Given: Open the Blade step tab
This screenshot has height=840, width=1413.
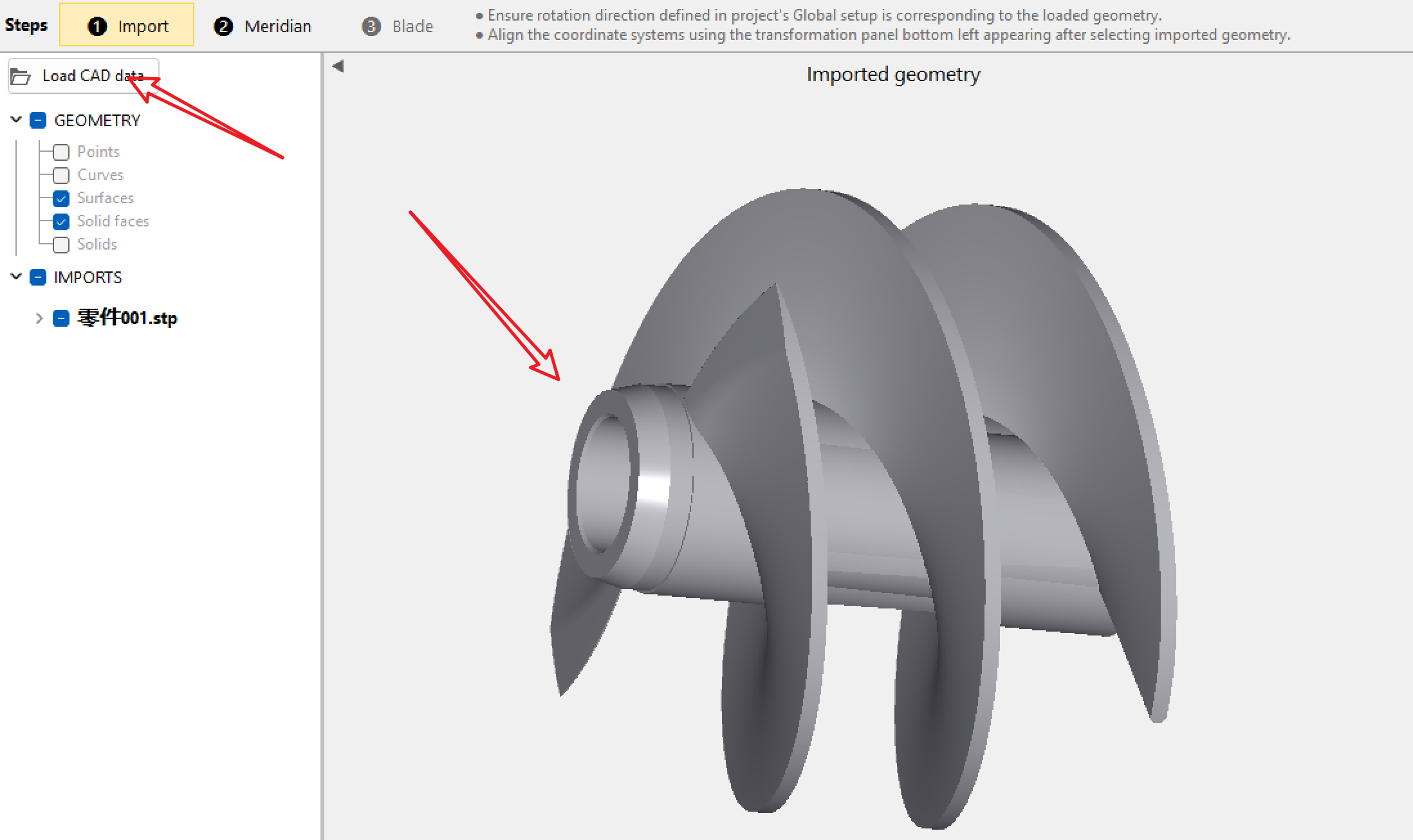Looking at the screenshot, I should click(412, 26).
